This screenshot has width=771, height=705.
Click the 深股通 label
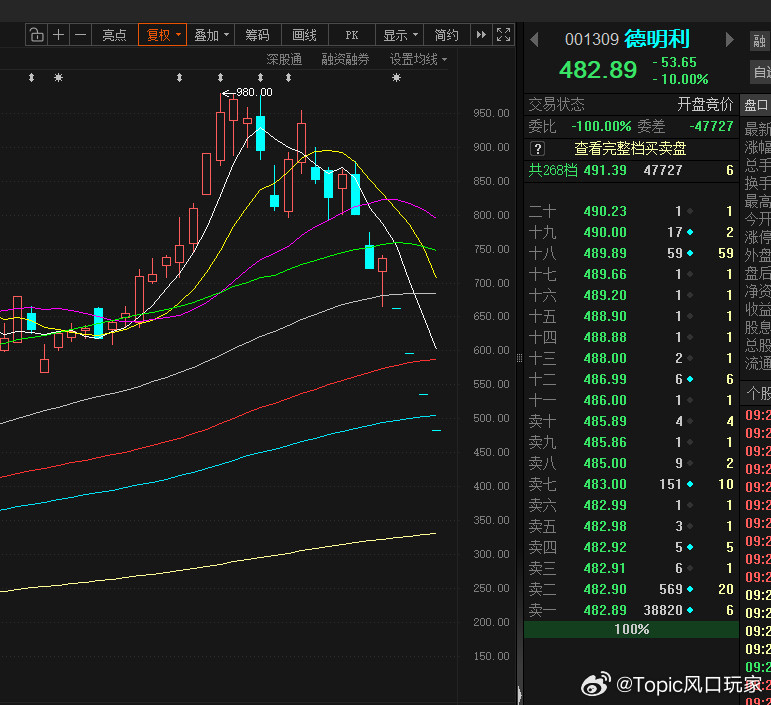[284, 59]
